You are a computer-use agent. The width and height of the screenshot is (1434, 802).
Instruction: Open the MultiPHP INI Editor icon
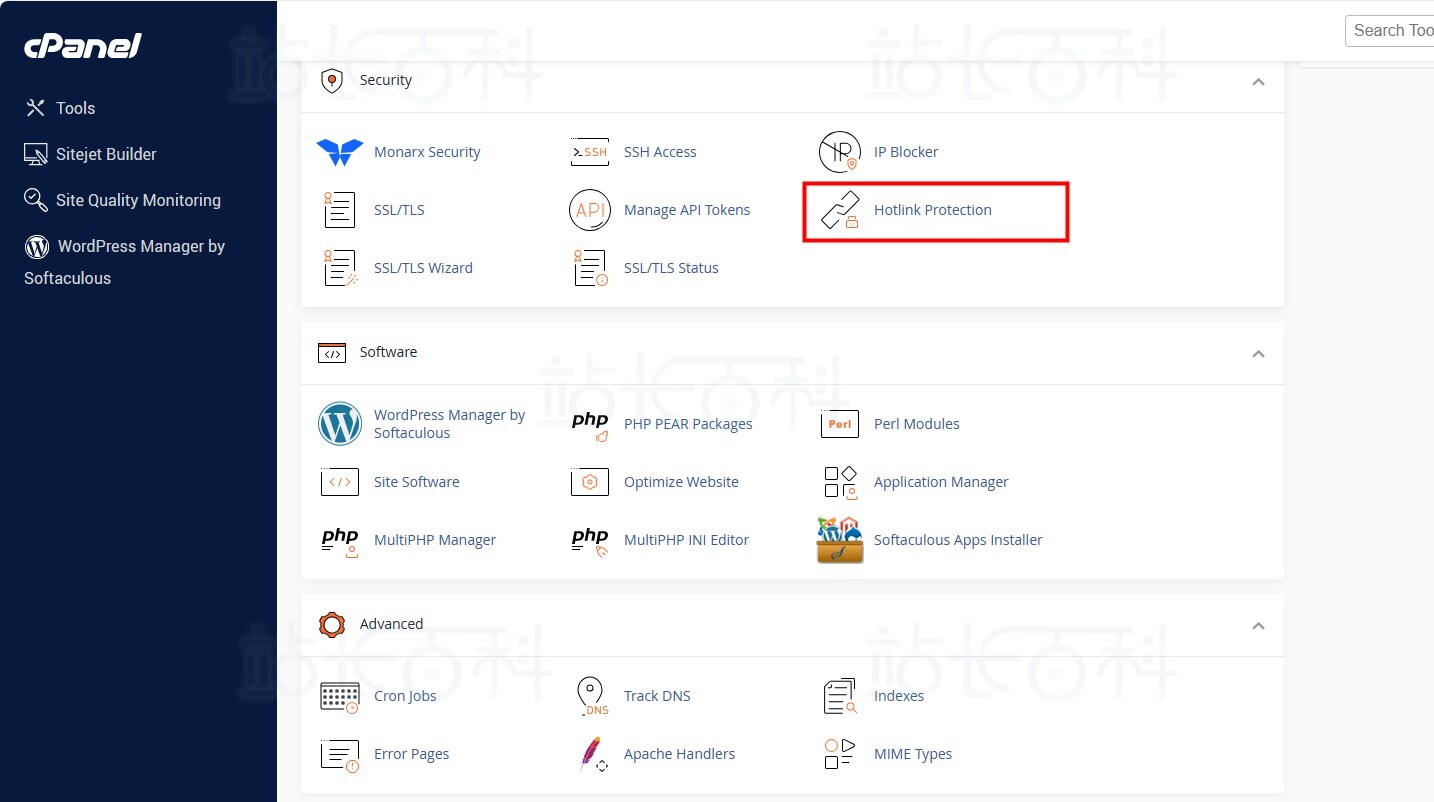coord(589,540)
